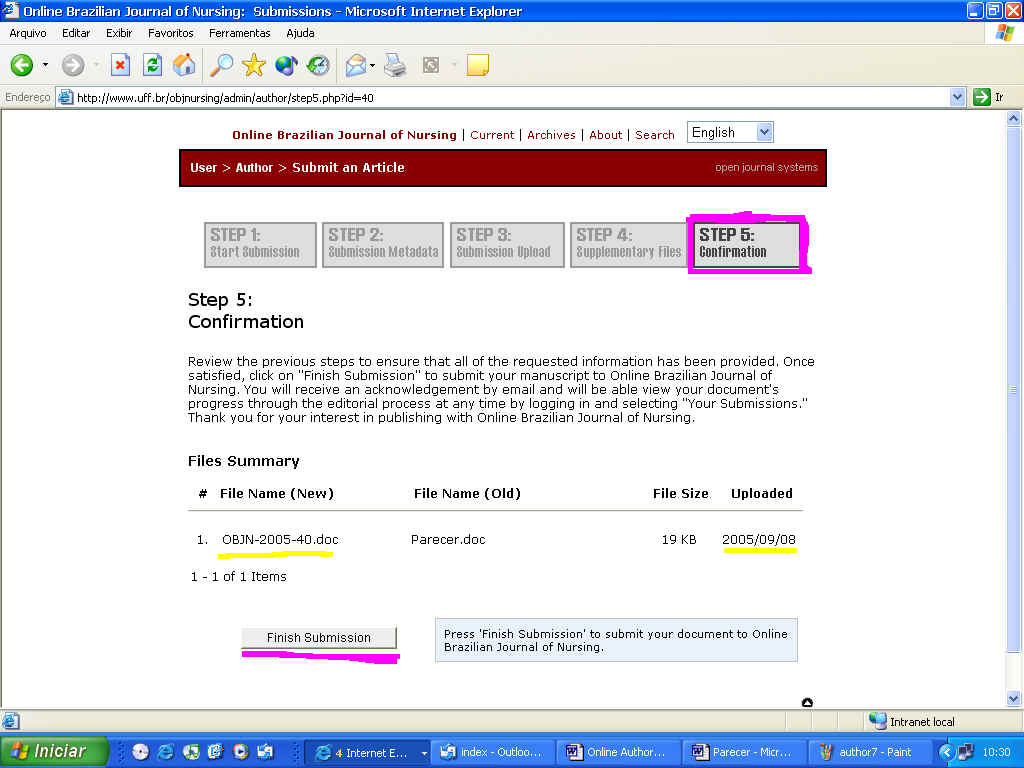Click the Finish Submission button
Viewport: 1024px width, 768px height.
tap(318, 638)
